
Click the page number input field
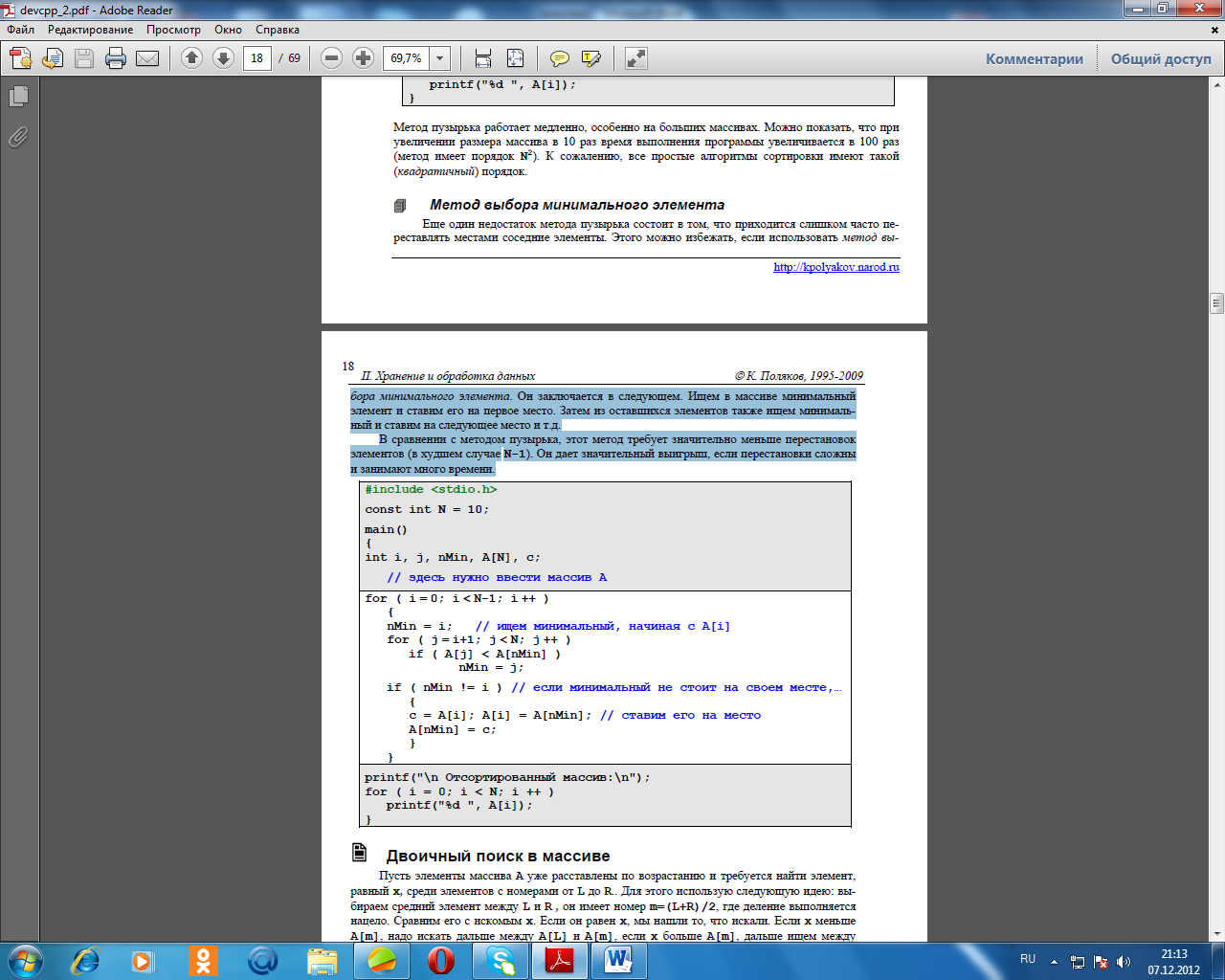pyautogui.click(x=256, y=58)
